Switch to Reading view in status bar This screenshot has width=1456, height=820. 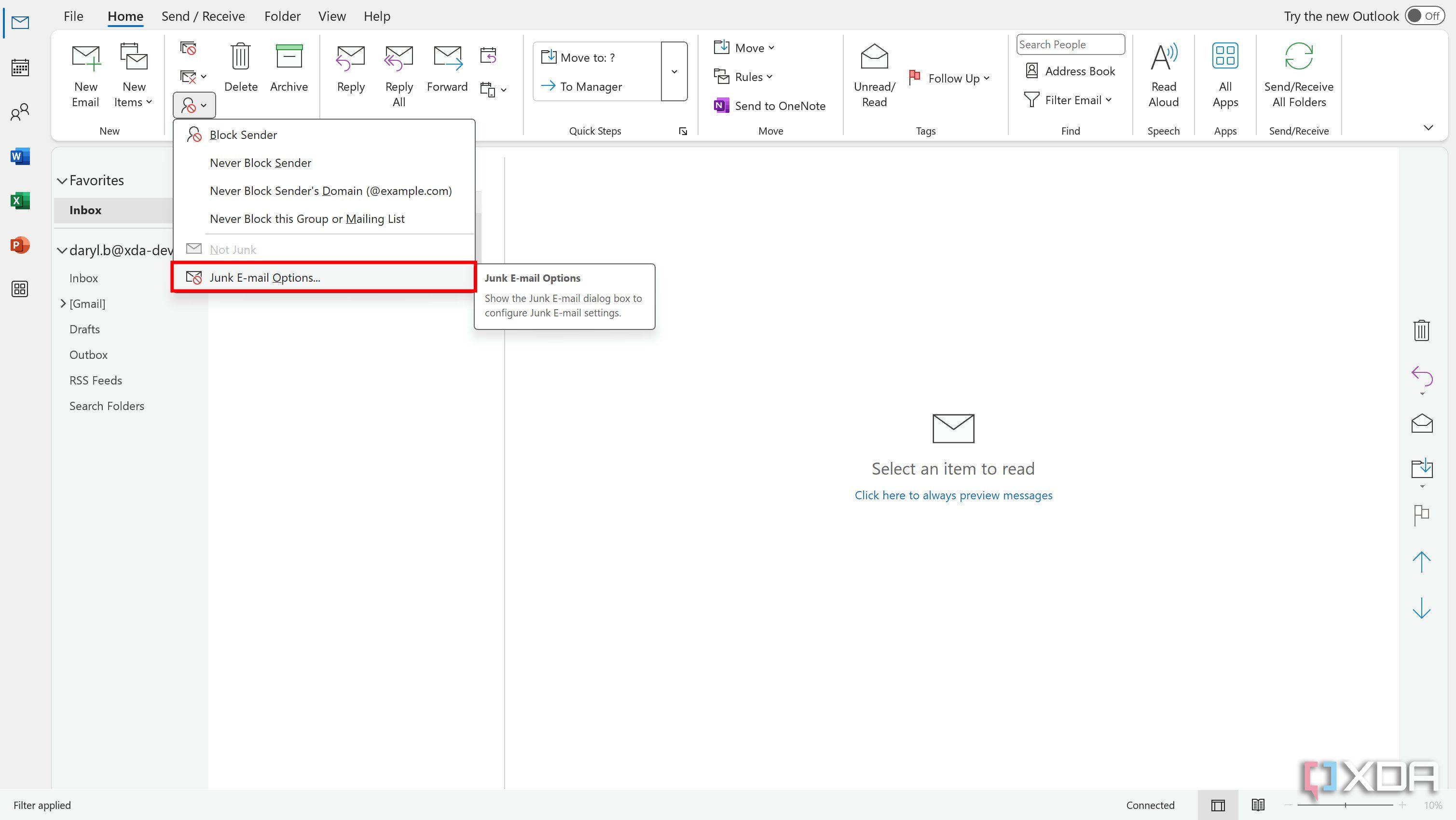coord(1258,805)
